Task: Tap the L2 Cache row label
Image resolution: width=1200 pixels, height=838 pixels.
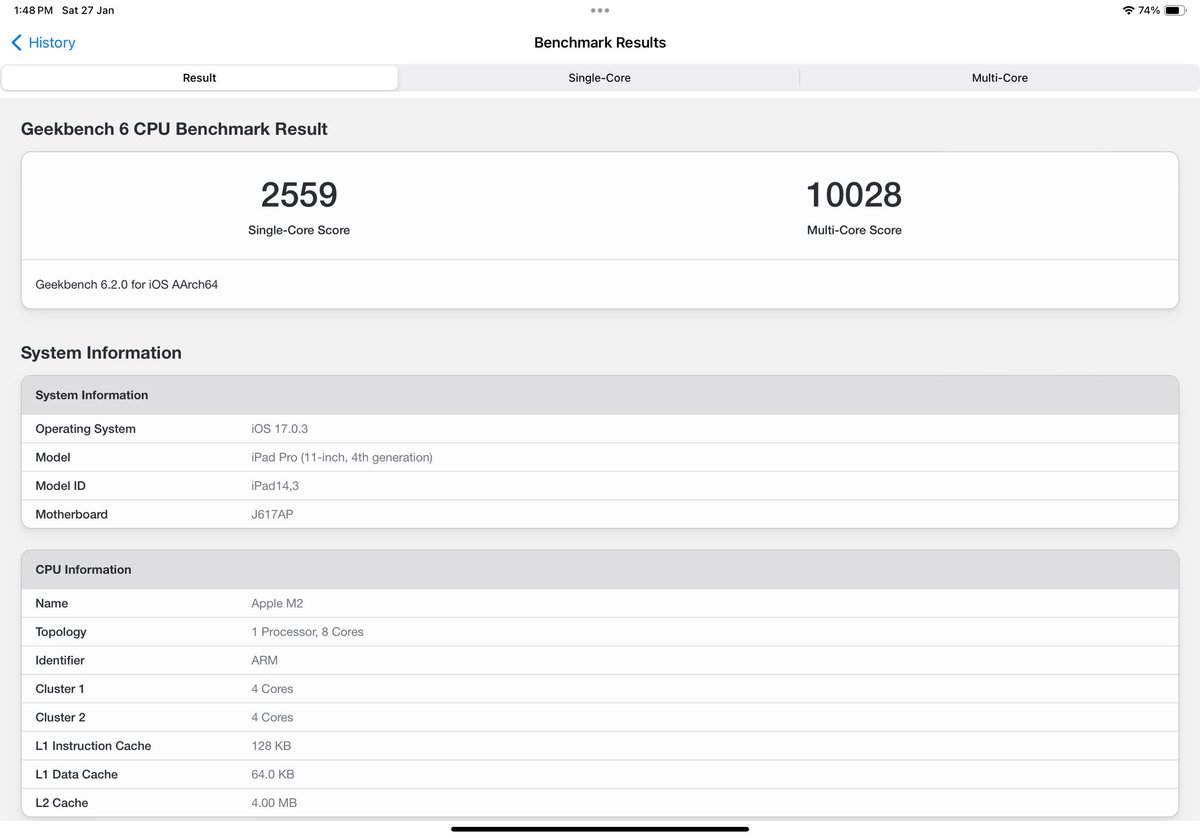Action: point(62,803)
